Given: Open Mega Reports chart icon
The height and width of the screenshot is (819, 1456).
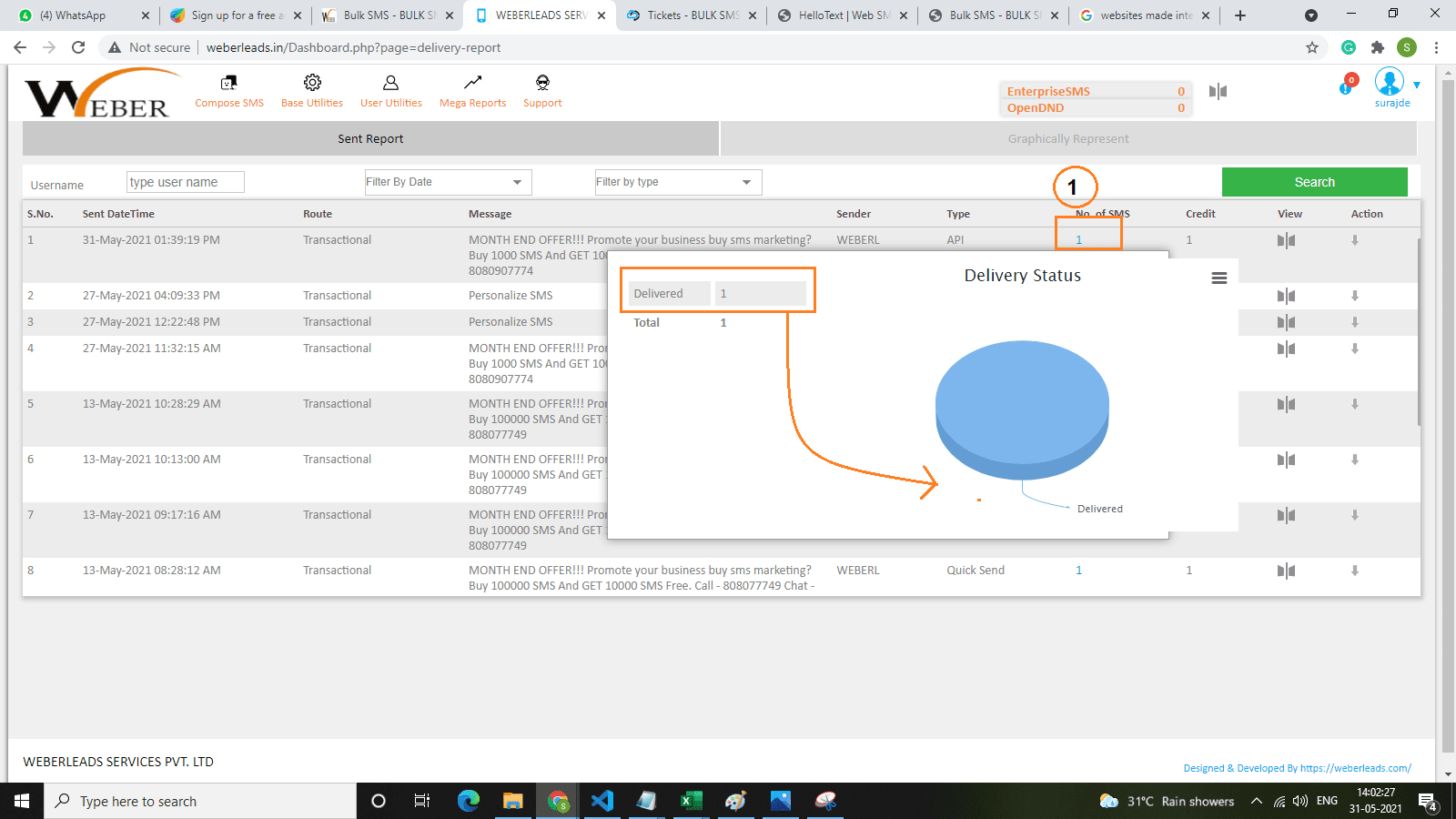Looking at the screenshot, I should (472, 84).
